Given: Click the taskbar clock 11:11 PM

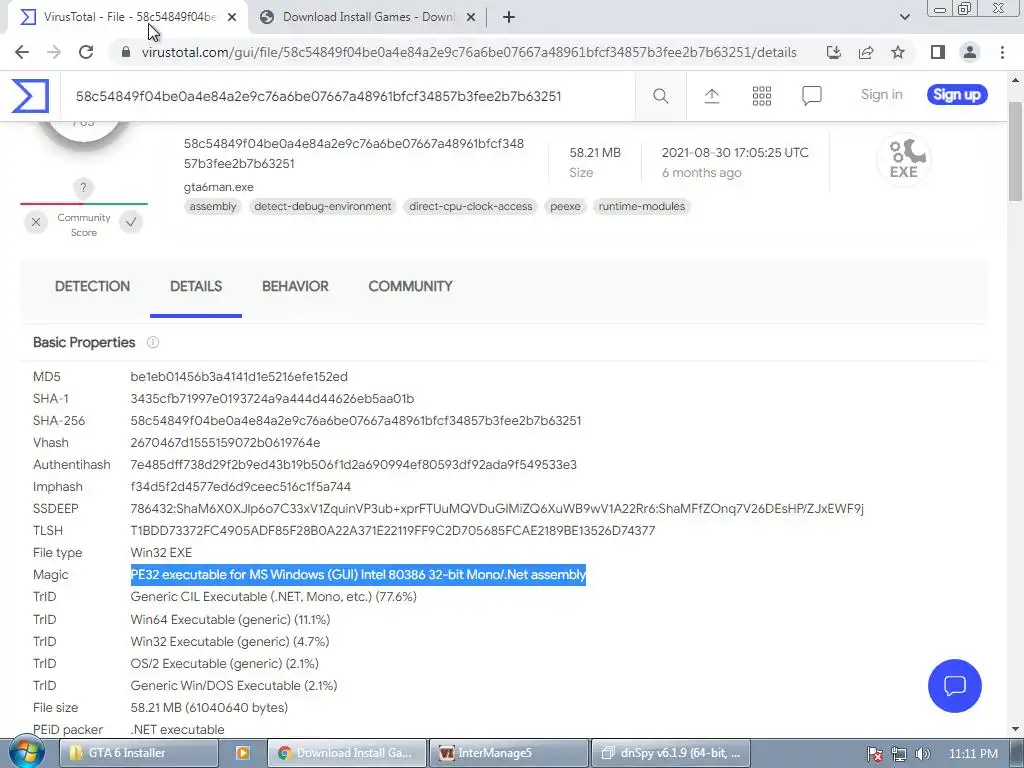Looking at the screenshot, I should [973, 754].
